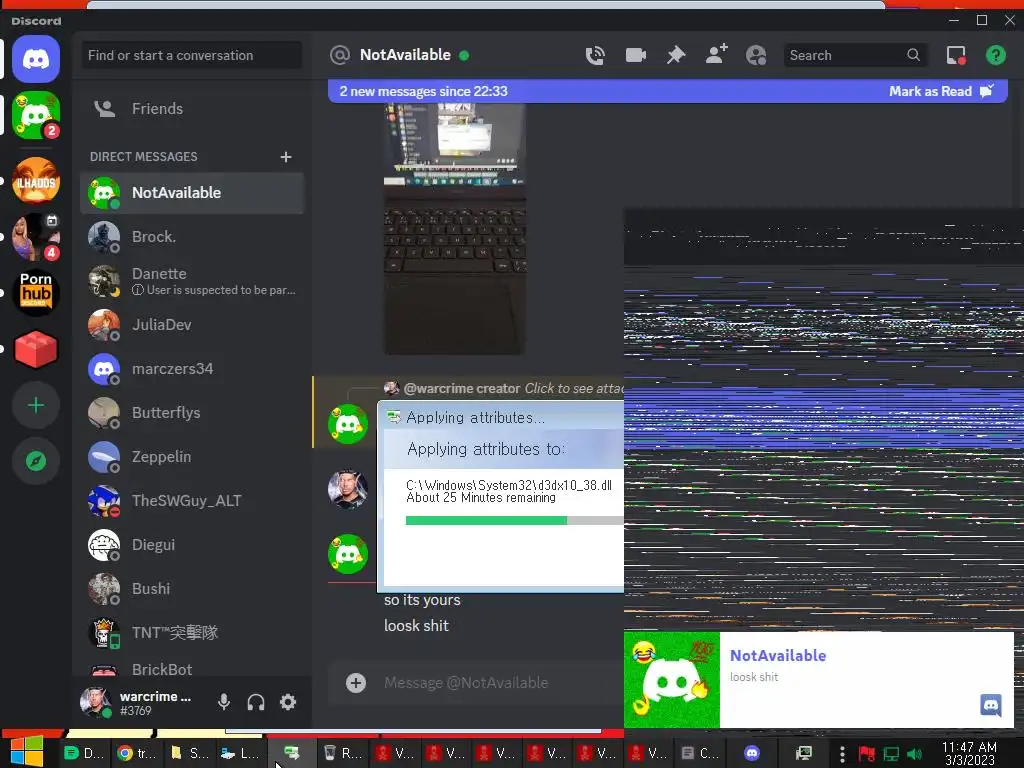Open the Inbox icon in header
The height and width of the screenshot is (768, 1024).
(x=956, y=56)
